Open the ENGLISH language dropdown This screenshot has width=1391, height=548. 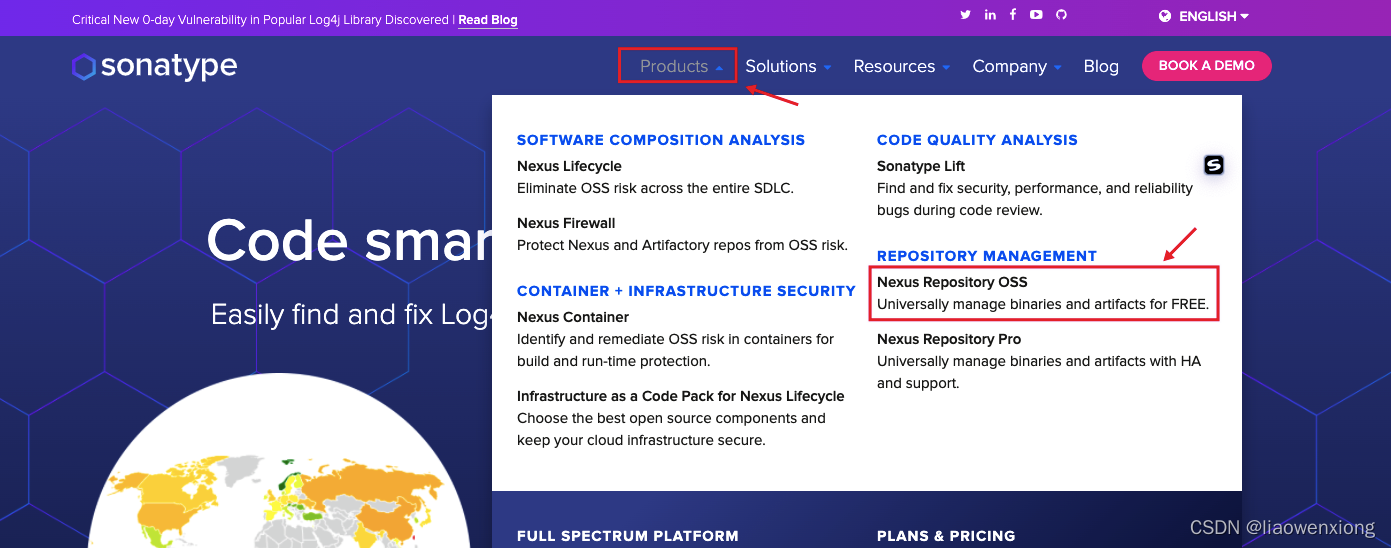(1214, 16)
